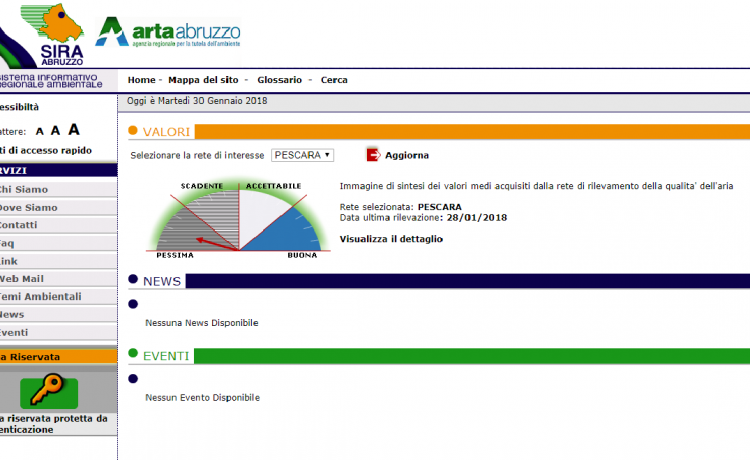Click the air quality gauge image
This screenshot has height=460, width=750.
click(x=238, y=218)
